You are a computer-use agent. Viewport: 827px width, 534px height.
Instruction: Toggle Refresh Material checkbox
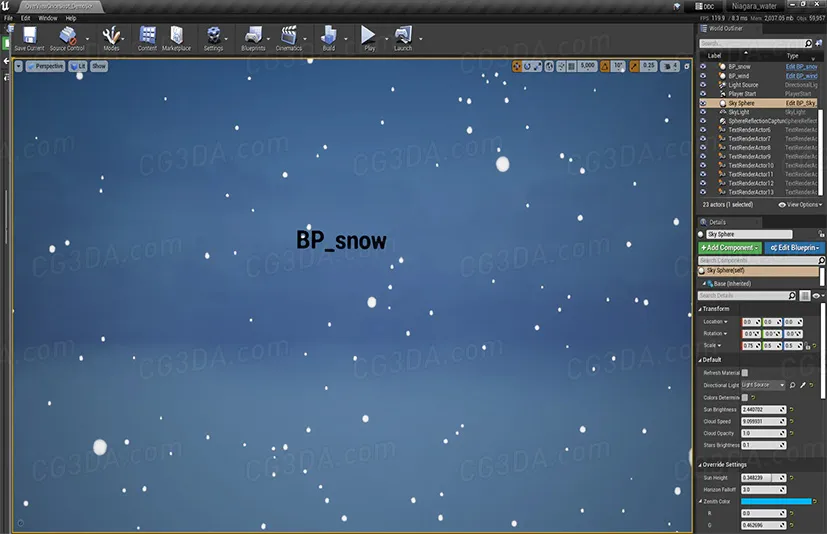click(x=745, y=373)
